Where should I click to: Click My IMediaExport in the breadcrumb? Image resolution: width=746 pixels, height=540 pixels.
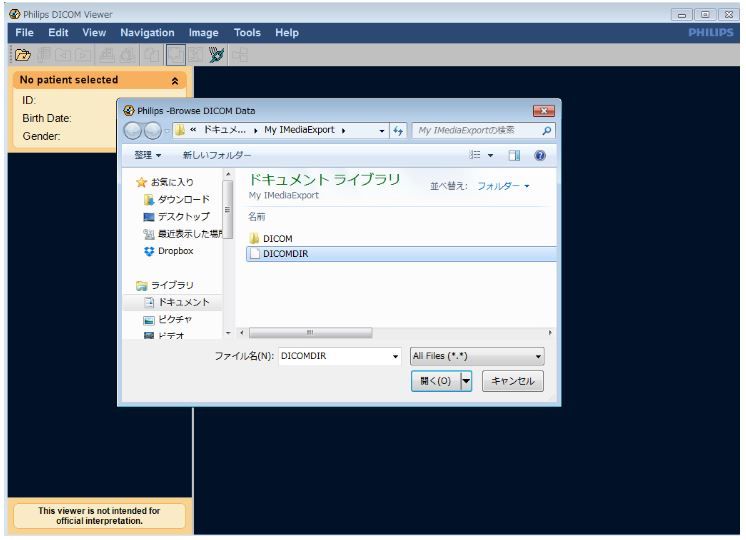point(299,130)
